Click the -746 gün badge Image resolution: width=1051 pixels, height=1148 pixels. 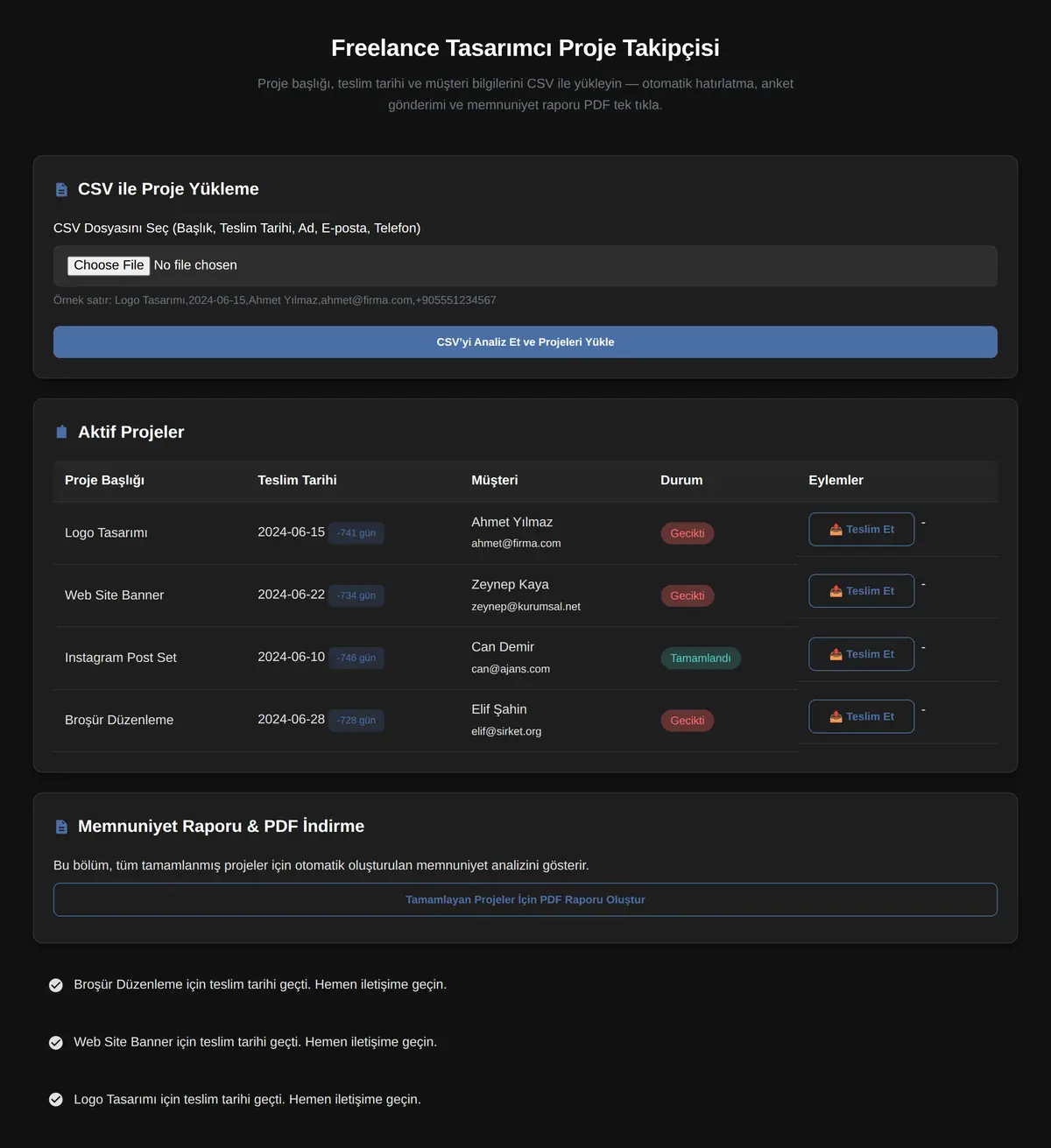click(356, 658)
